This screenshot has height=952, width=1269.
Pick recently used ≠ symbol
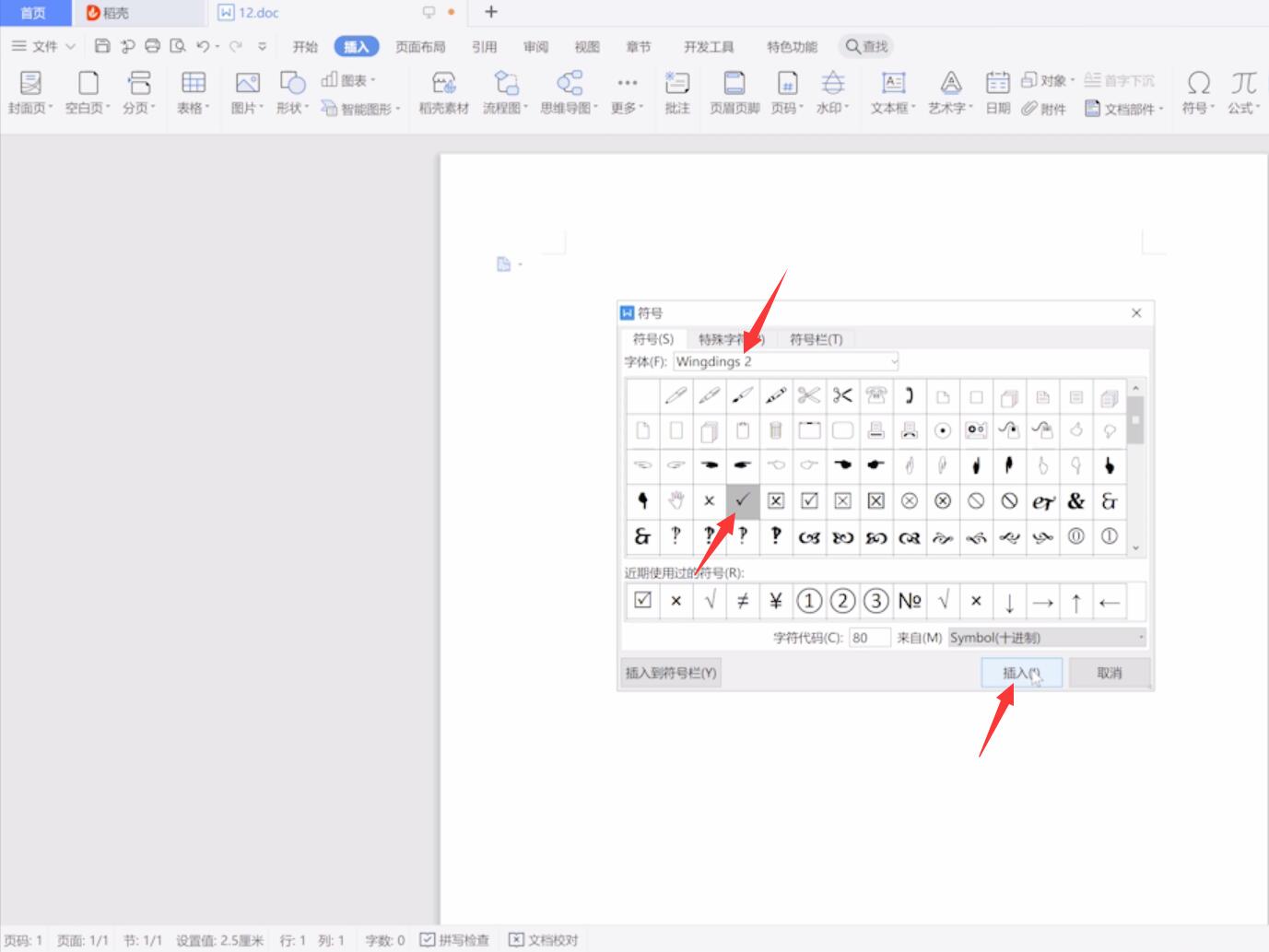click(743, 601)
